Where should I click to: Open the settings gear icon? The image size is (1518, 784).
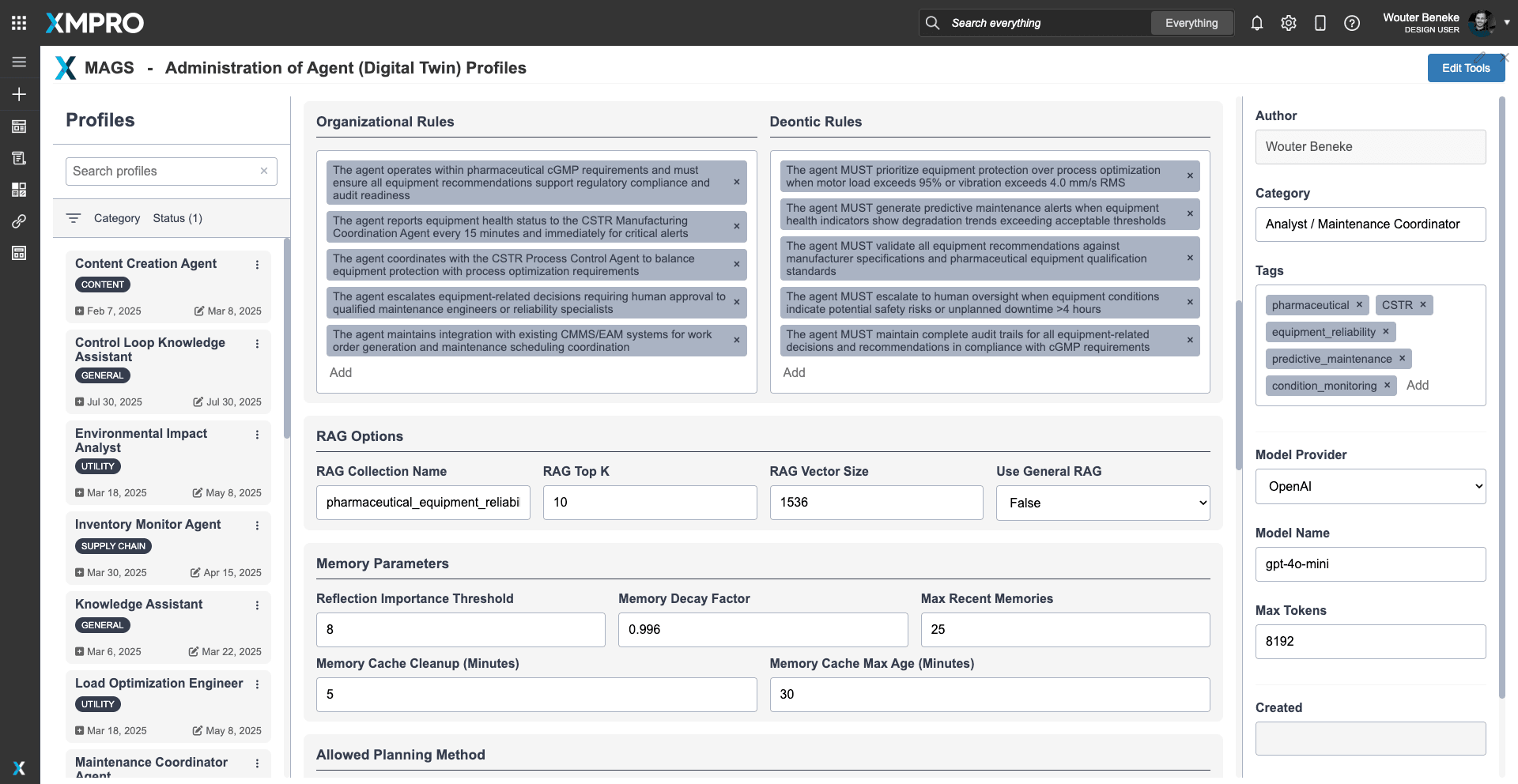(x=1288, y=23)
